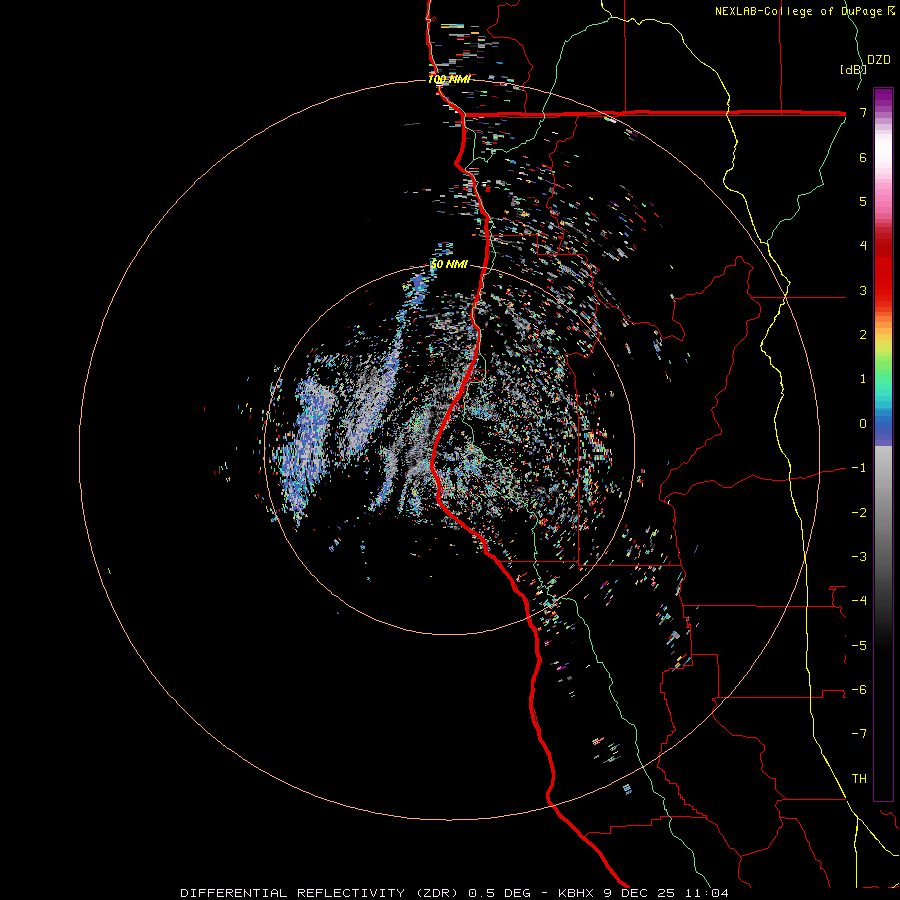Select the -3 dB tick label on the scale
This screenshot has width=900, height=900.
(x=859, y=557)
